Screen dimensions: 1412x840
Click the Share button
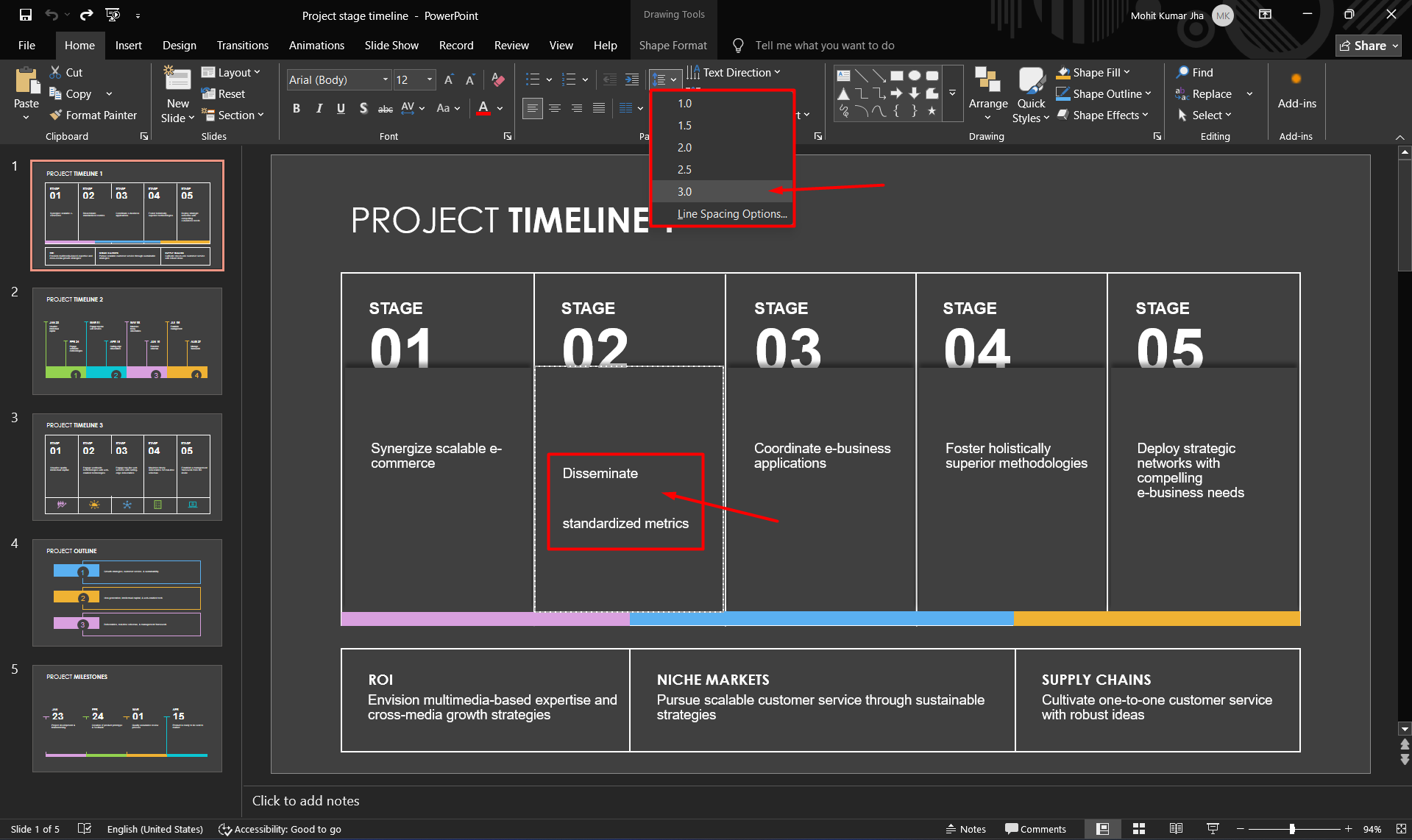point(1368,46)
